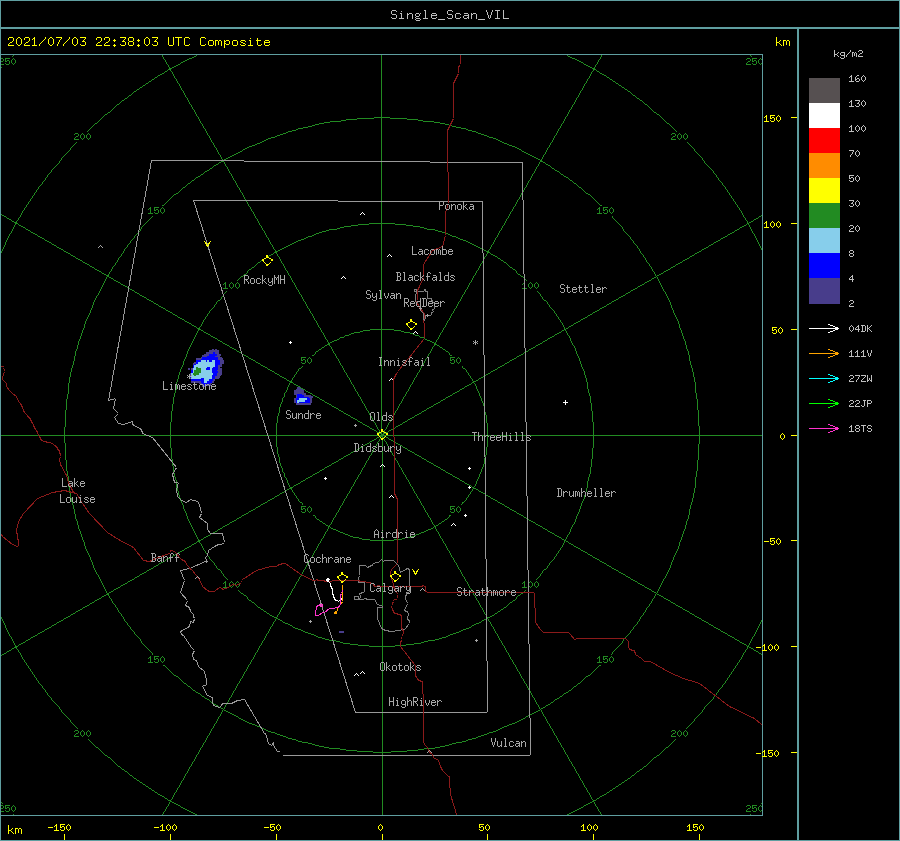The height and width of the screenshot is (841, 900).
Task: Click the Olds town label
Action: tap(381, 417)
